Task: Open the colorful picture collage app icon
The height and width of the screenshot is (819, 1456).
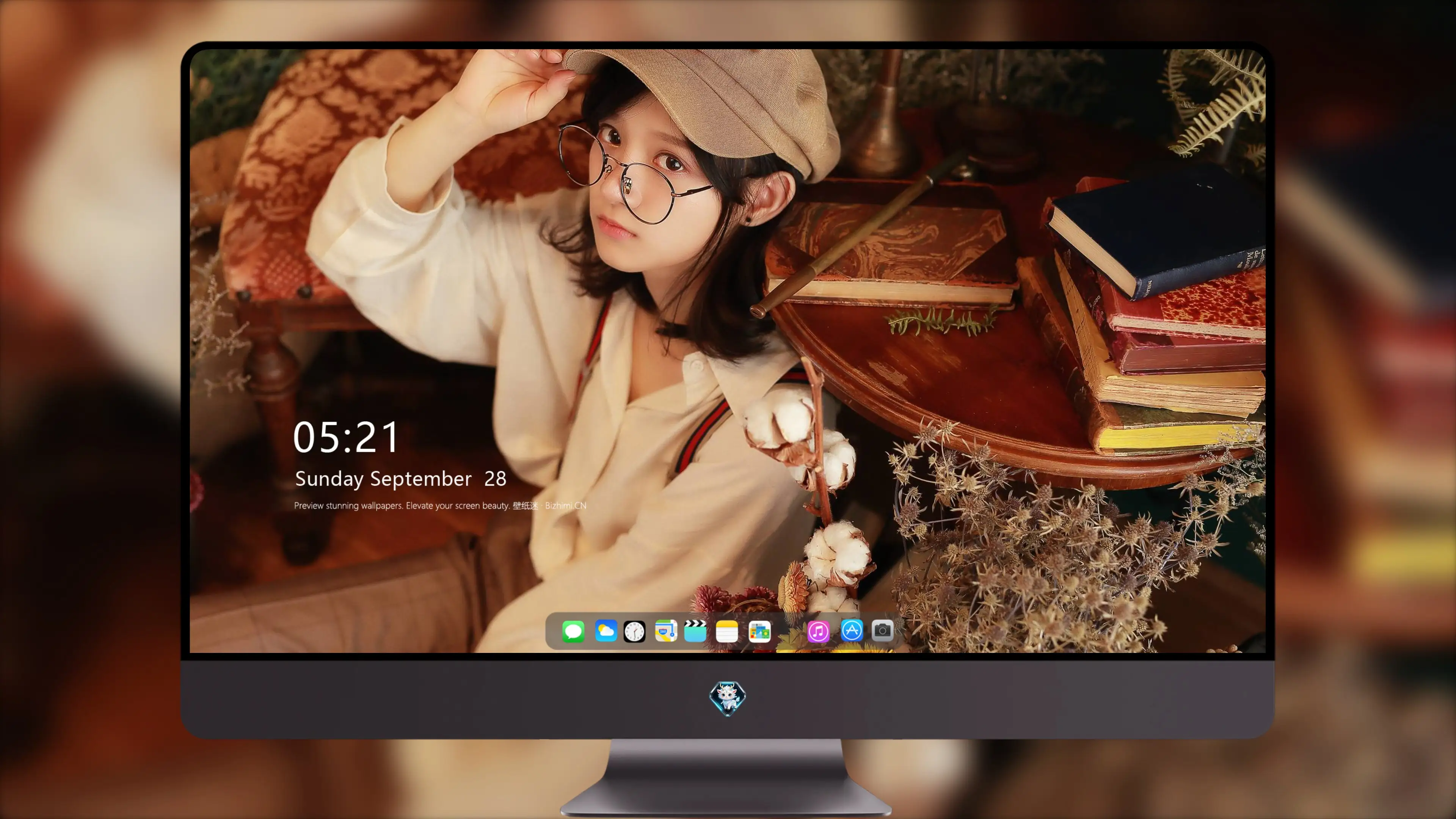Action: click(759, 631)
